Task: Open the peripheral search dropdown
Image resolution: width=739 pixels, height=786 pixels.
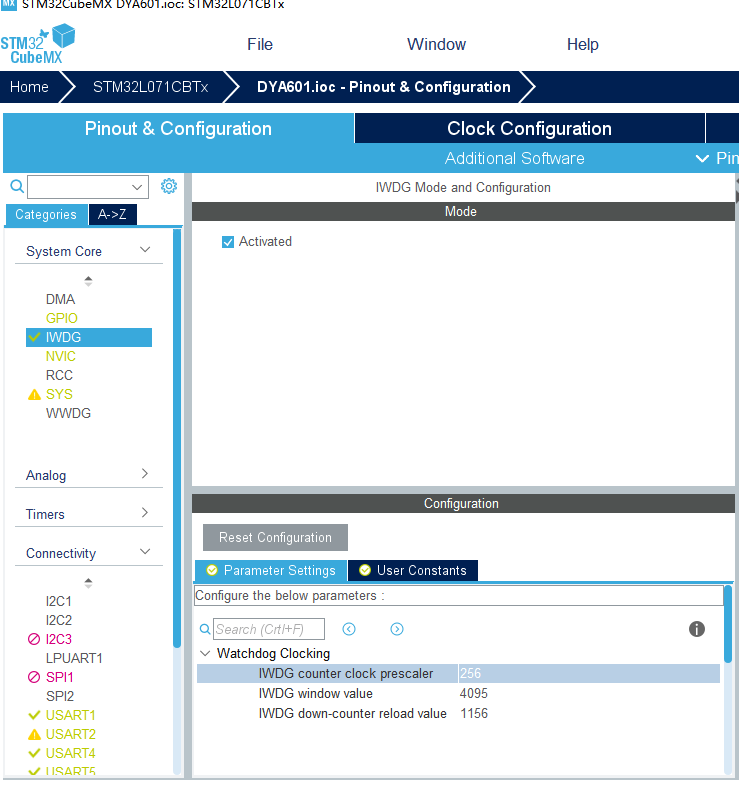Action: 137,187
